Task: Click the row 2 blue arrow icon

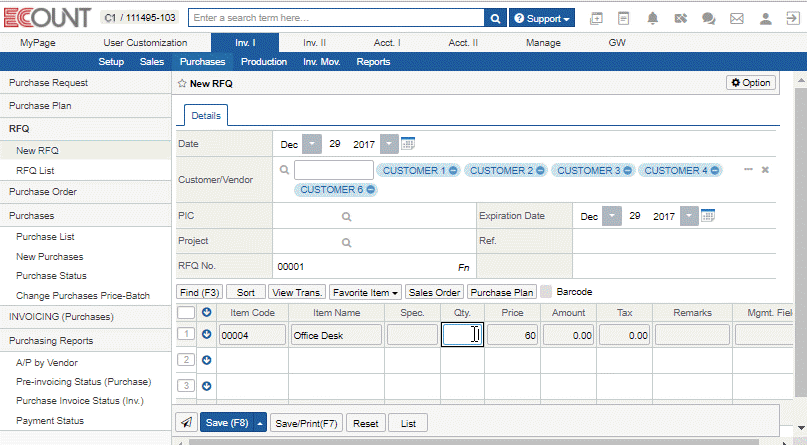Action: [x=206, y=360]
